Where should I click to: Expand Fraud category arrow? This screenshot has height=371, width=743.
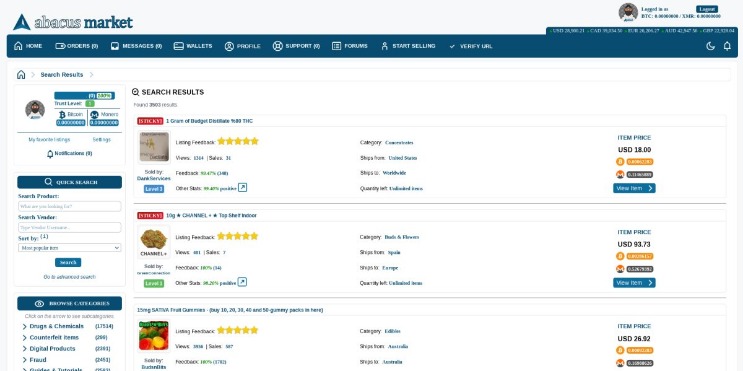coord(24,360)
